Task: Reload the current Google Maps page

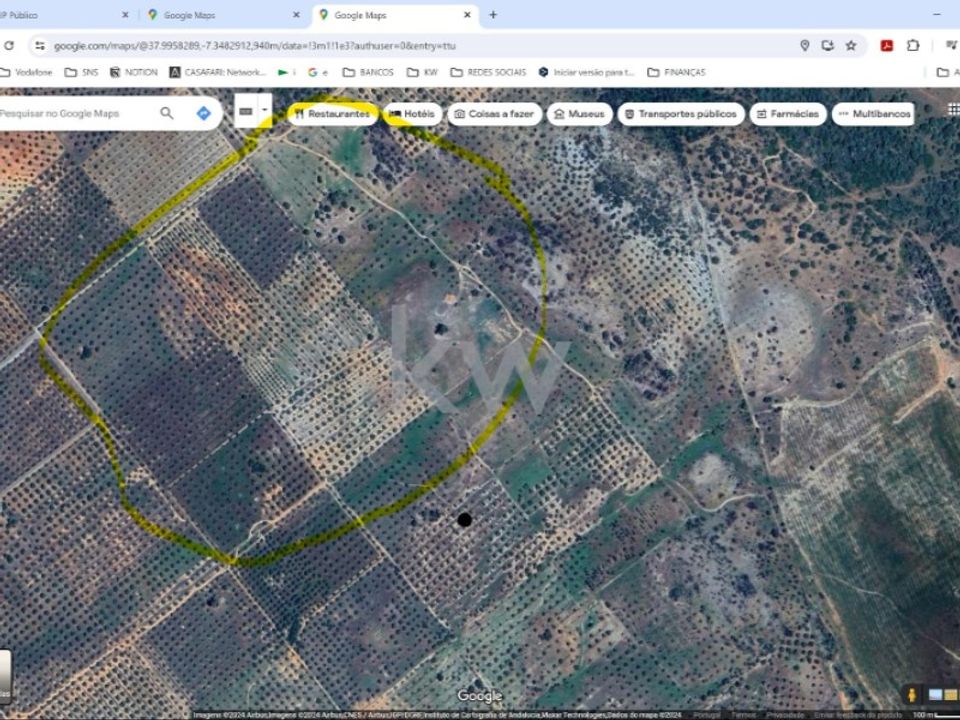Action: tap(9, 45)
